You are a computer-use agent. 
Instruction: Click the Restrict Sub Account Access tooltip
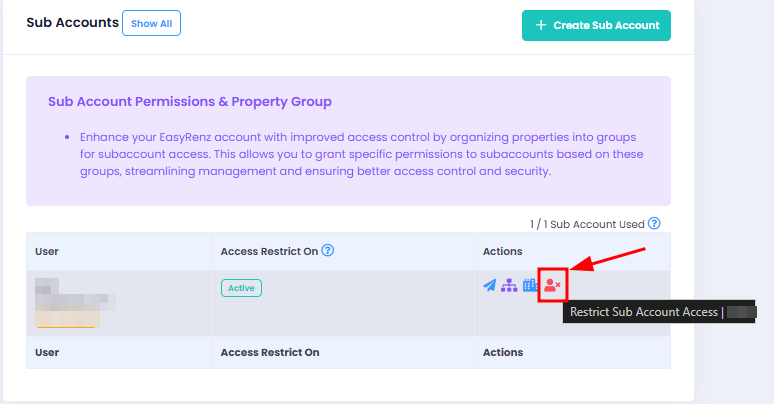click(x=659, y=312)
